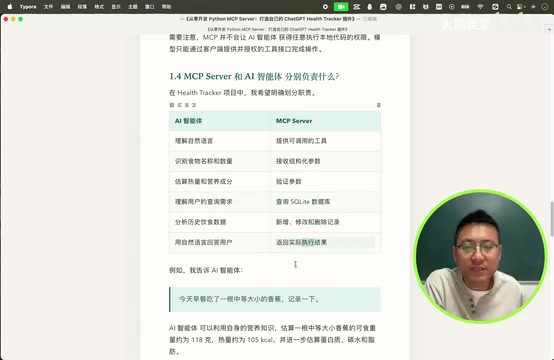The width and height of the screenshot is (554, 360).
Task: Click the line 例如，我告诉 AI 智能体
Action: pos(206,270)
